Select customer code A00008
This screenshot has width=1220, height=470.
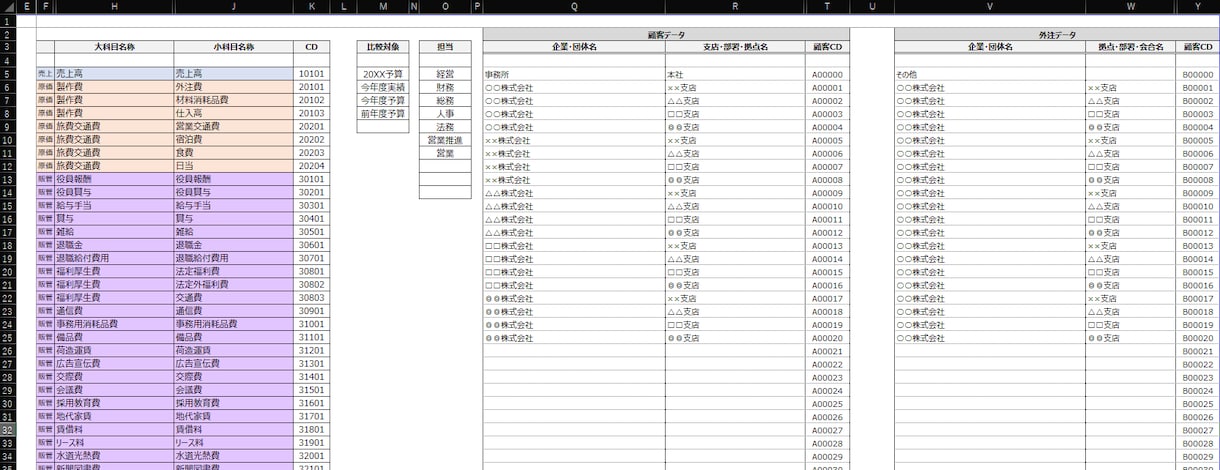pos(827,180)
